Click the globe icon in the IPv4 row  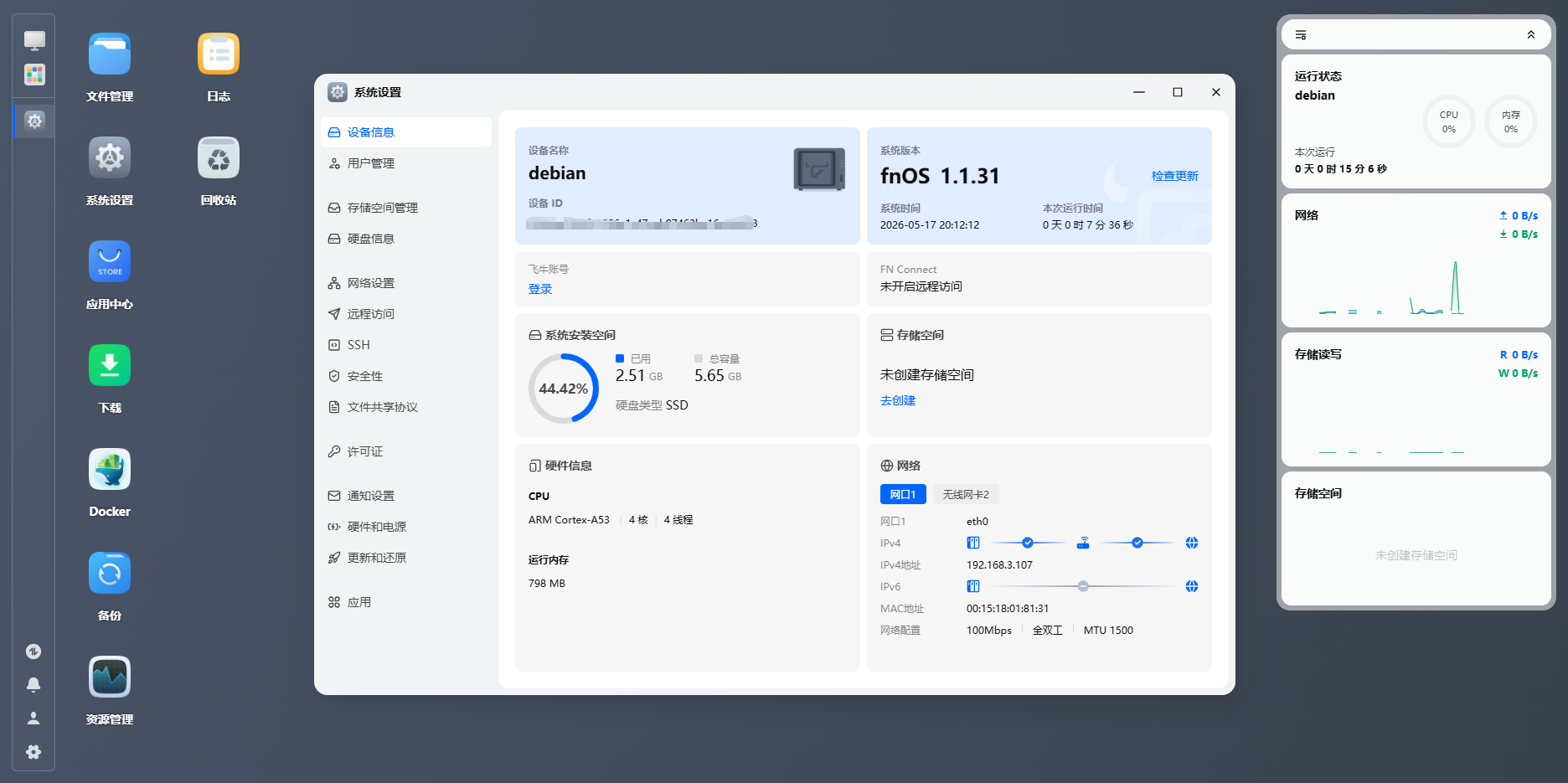1192,543
